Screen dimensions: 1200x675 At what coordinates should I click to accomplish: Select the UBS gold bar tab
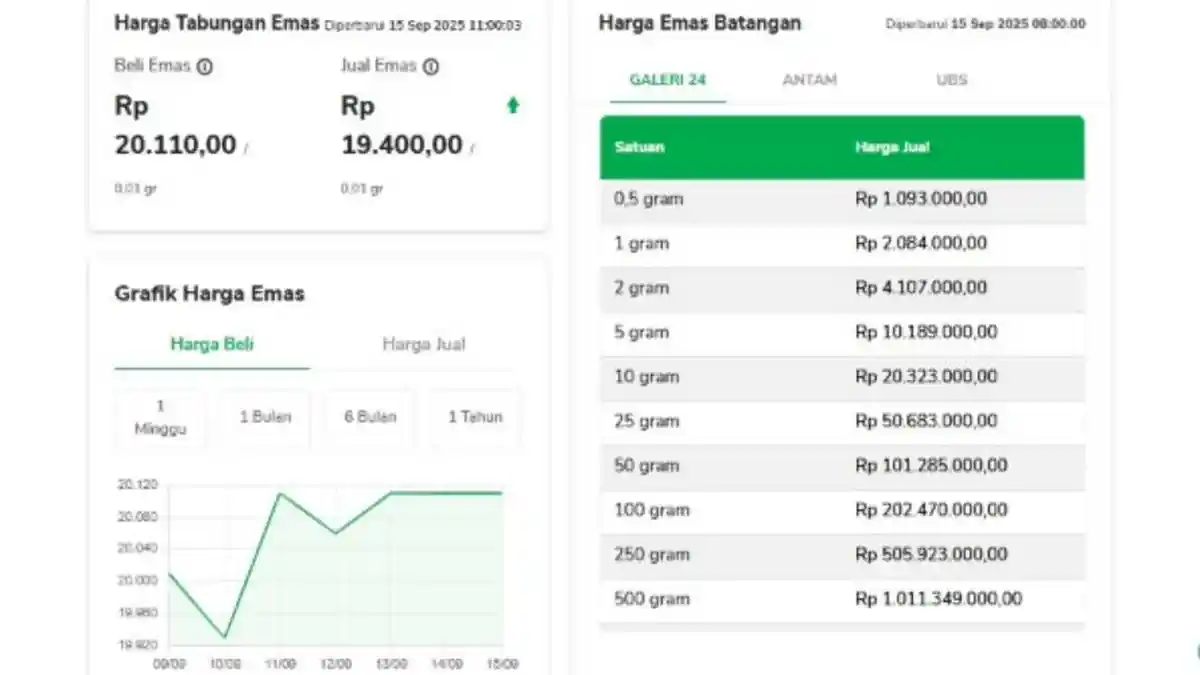952,80
